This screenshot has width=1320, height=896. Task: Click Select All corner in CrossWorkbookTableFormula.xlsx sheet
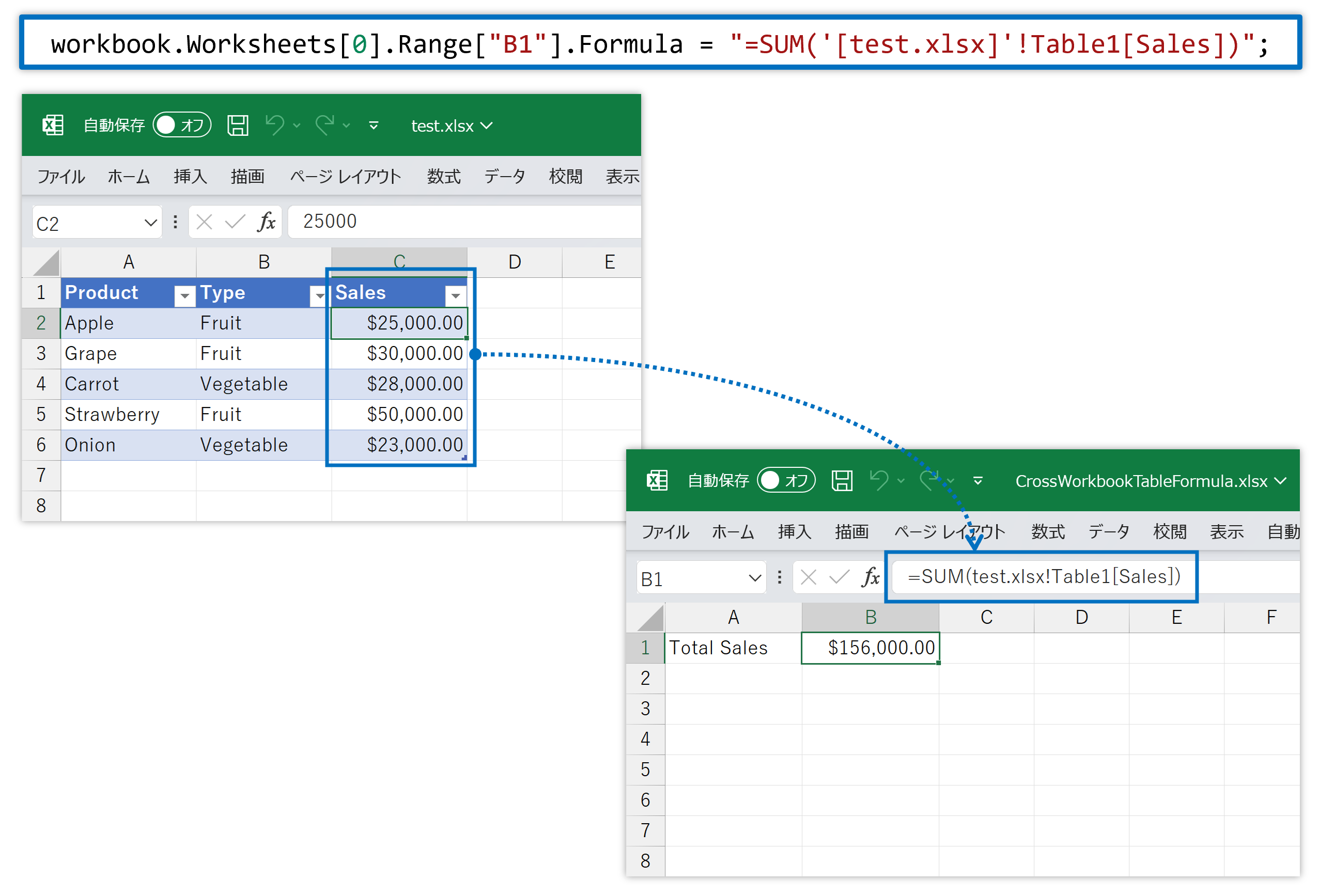(x=650, y=618)
